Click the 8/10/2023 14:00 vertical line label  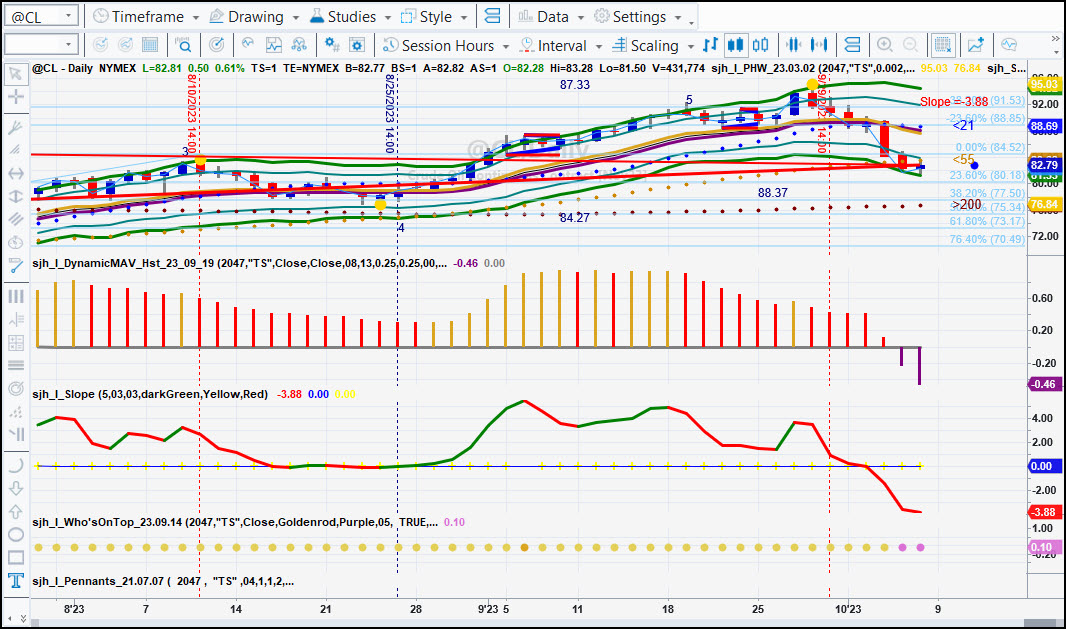coord(192,114)
